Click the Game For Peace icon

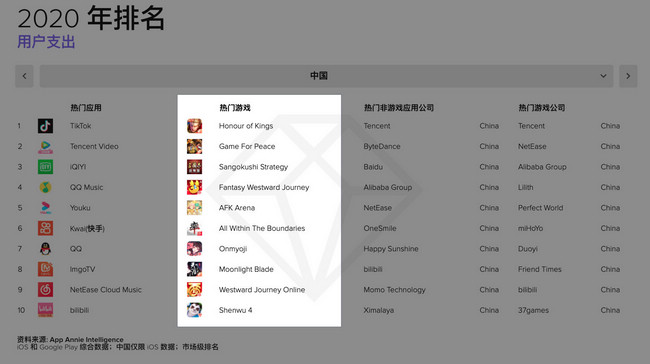pos(194,146)
